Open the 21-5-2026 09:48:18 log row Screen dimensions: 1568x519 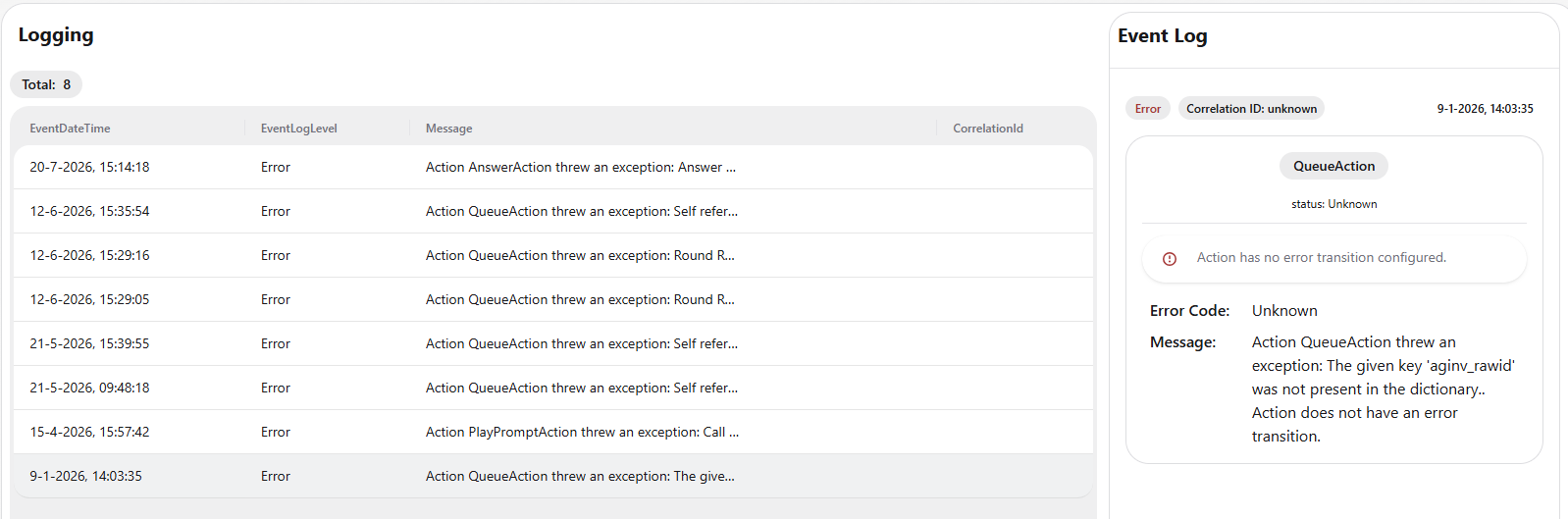click(x=553, y=388)
